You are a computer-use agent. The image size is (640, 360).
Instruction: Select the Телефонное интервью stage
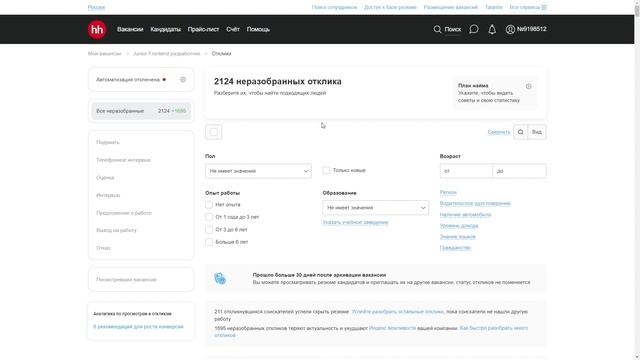[x=123, y=160]
